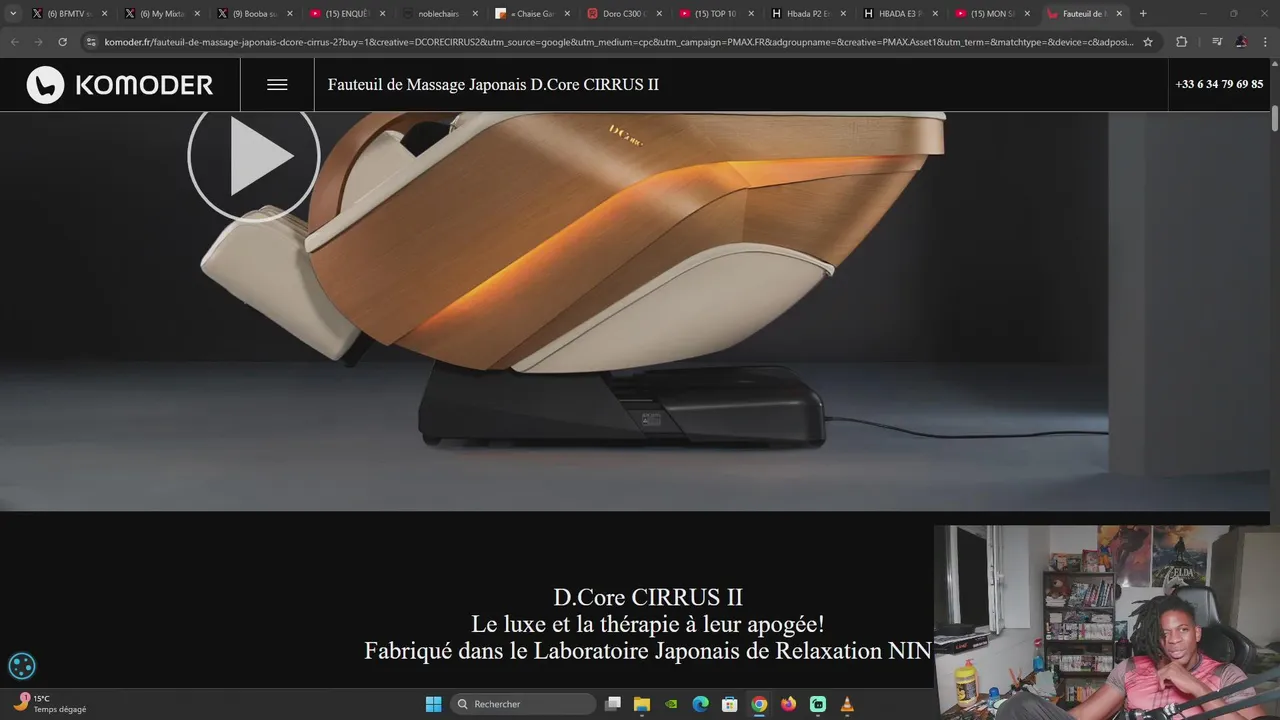Open a new browser tab
Screen dimensions: 1280x720
click(x=1143, y=14)
